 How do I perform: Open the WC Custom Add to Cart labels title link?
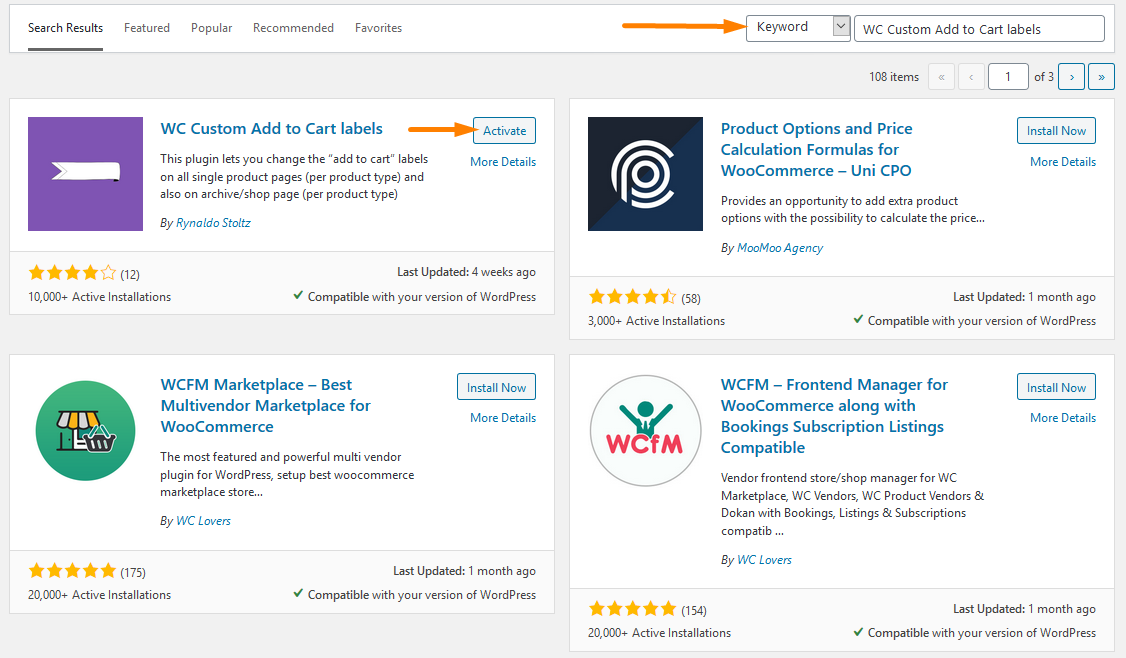pos(271,129)
